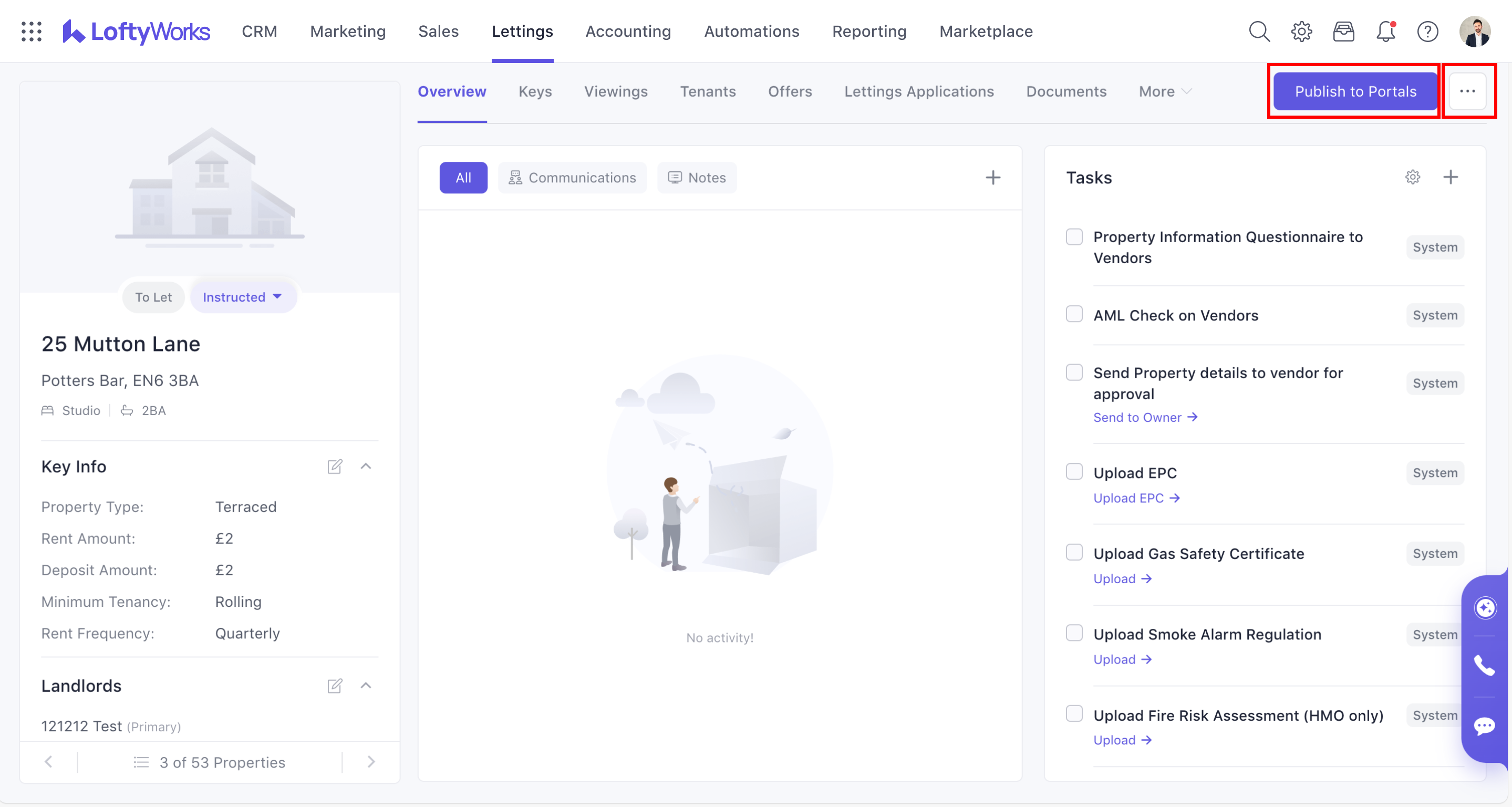Collapse the Landlords section chevron

(366, 686)
